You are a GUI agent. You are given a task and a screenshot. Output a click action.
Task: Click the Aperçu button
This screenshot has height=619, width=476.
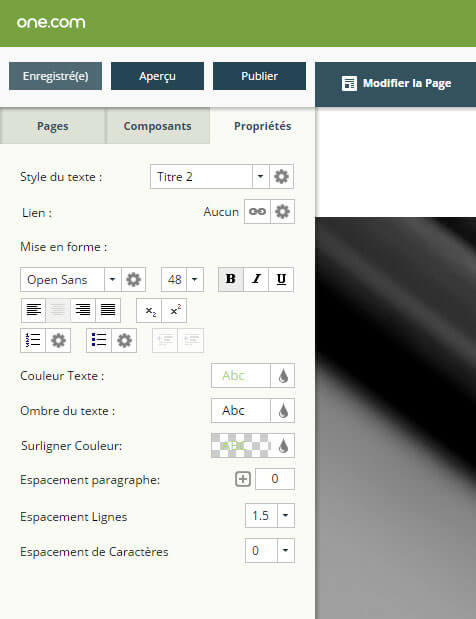point(157,76)
